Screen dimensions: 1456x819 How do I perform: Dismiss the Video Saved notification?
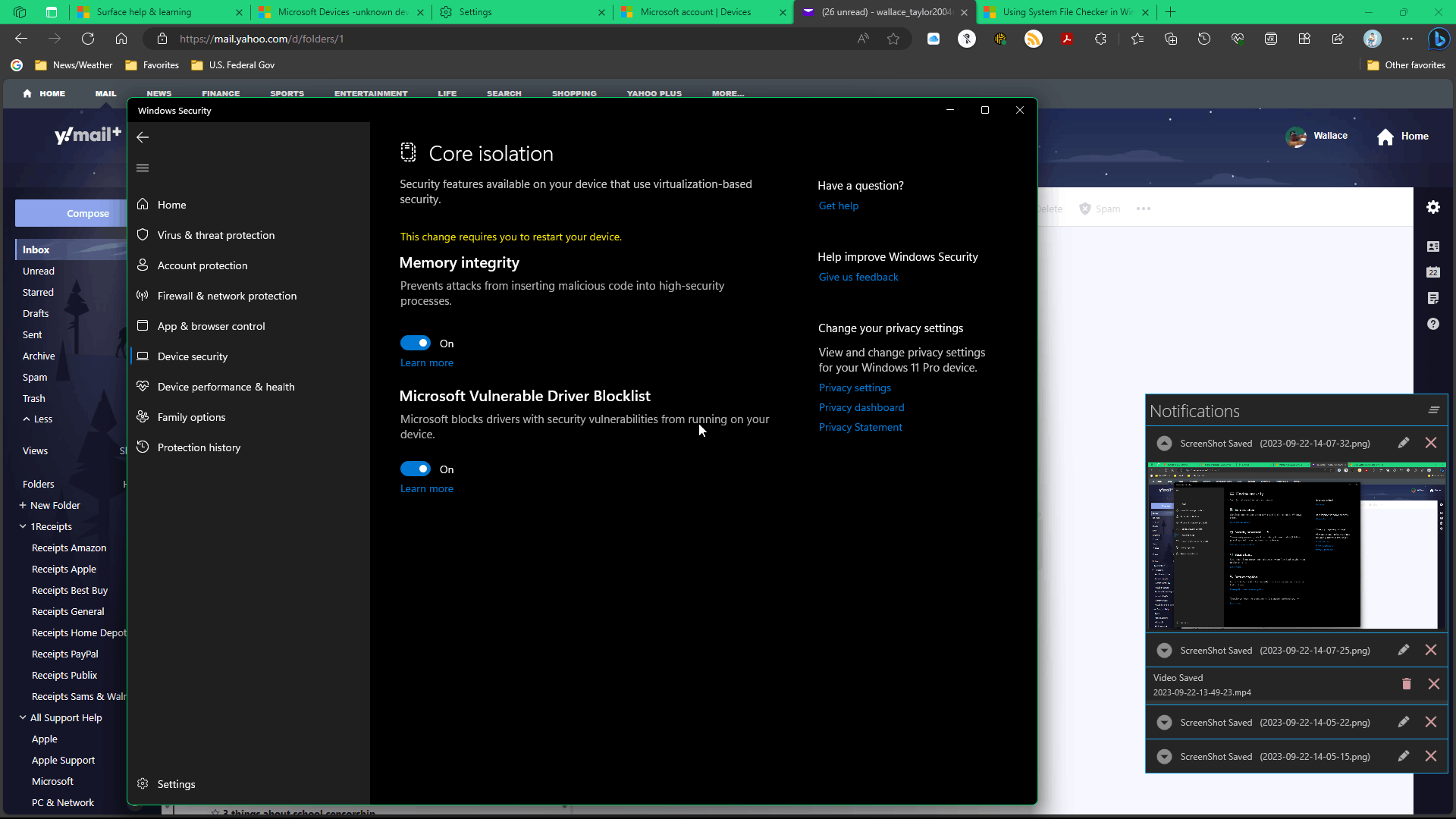click(1434, 684)
